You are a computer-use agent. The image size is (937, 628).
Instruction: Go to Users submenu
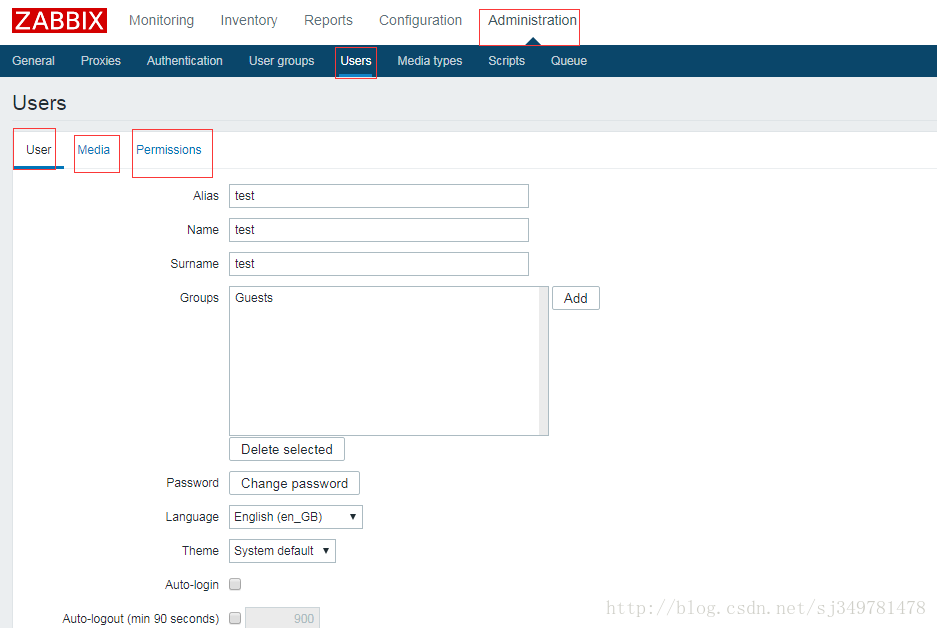tap(356, 61)
